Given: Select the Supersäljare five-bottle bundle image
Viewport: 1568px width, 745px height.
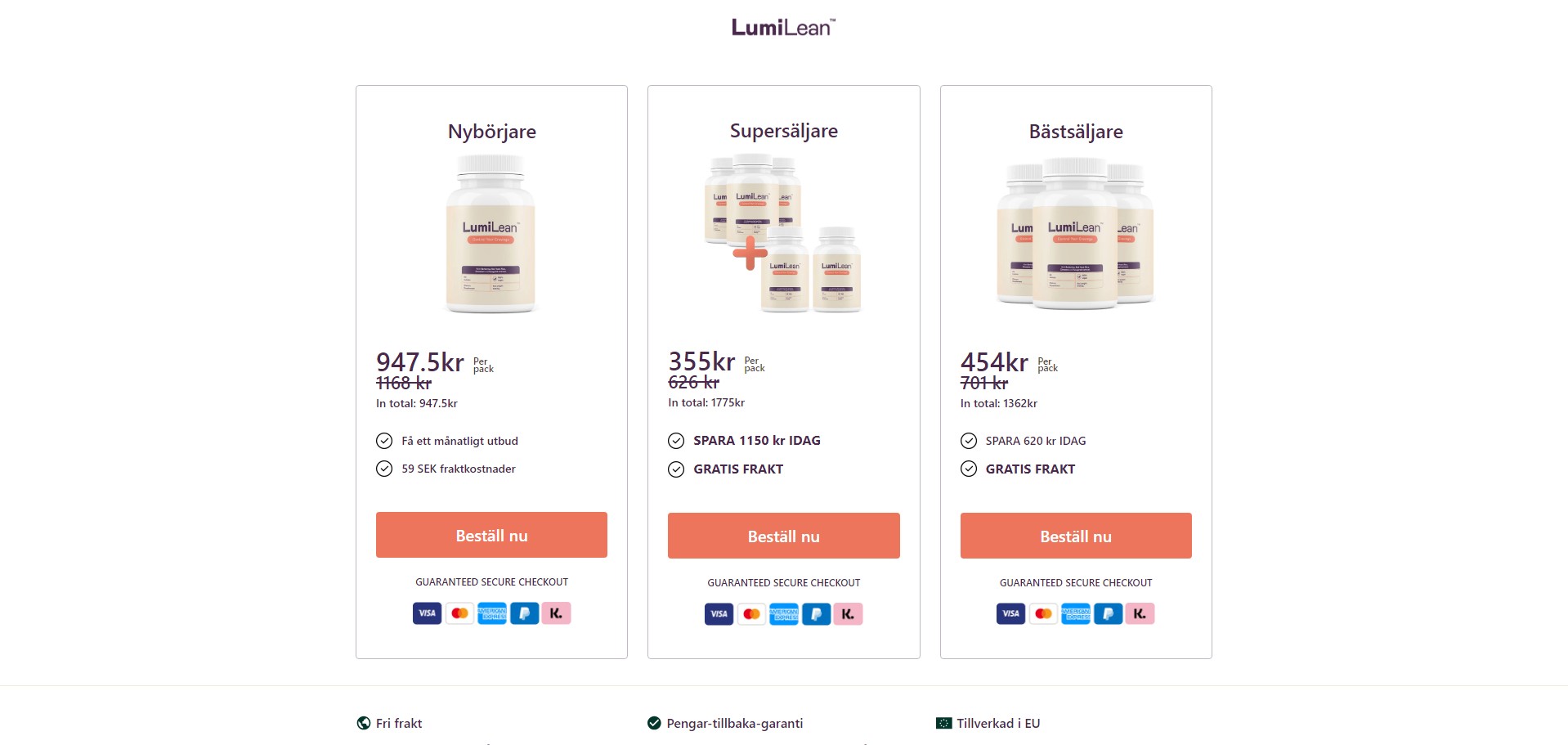Looking at the screenshot, I should [x=783, y=235].
